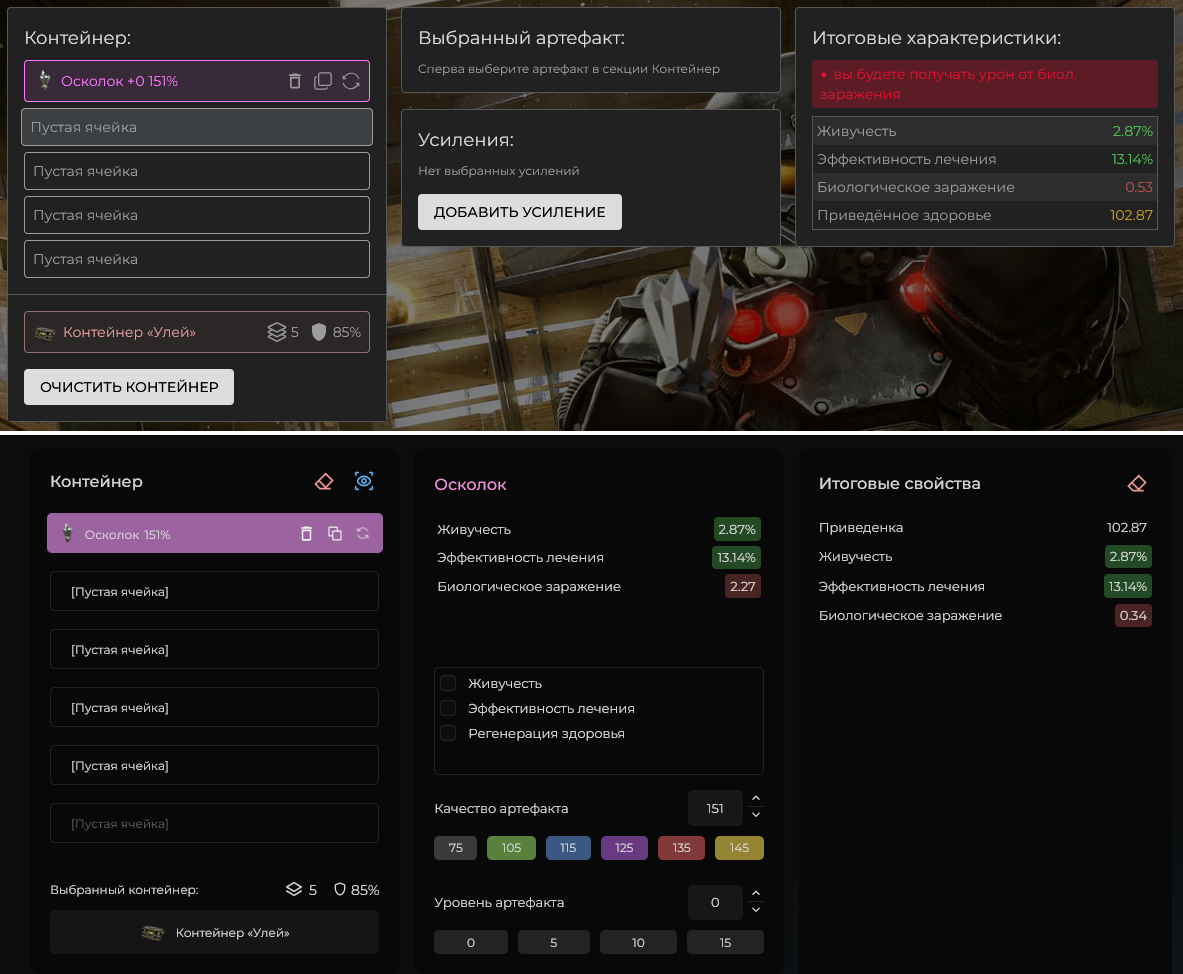Screen dimensions: 1183x974
Task: Open the container selector under Выбранный контейнер
Action: click(214, 932)
